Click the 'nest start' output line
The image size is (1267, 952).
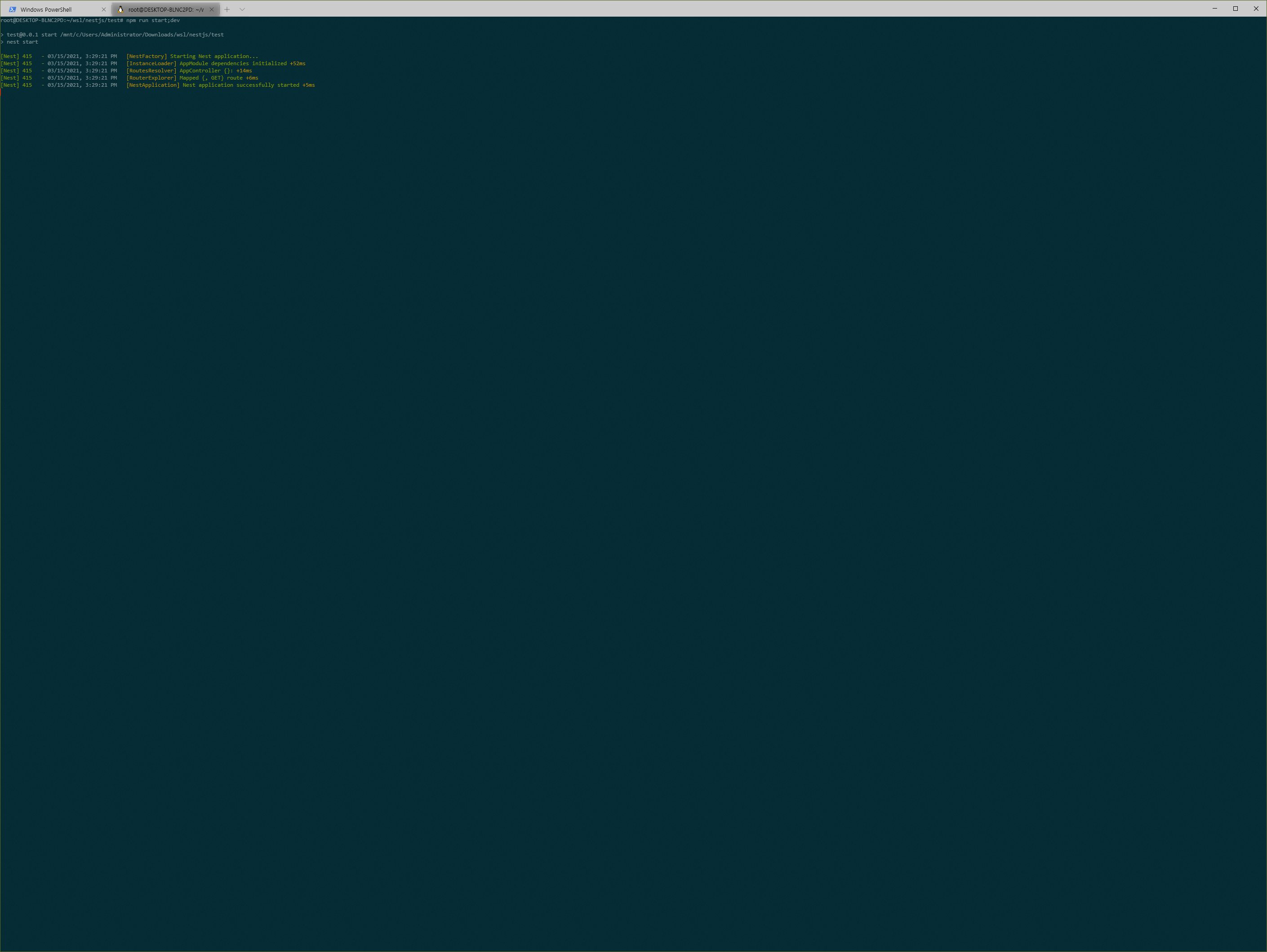pyautogui.click(x=22, y=42)
